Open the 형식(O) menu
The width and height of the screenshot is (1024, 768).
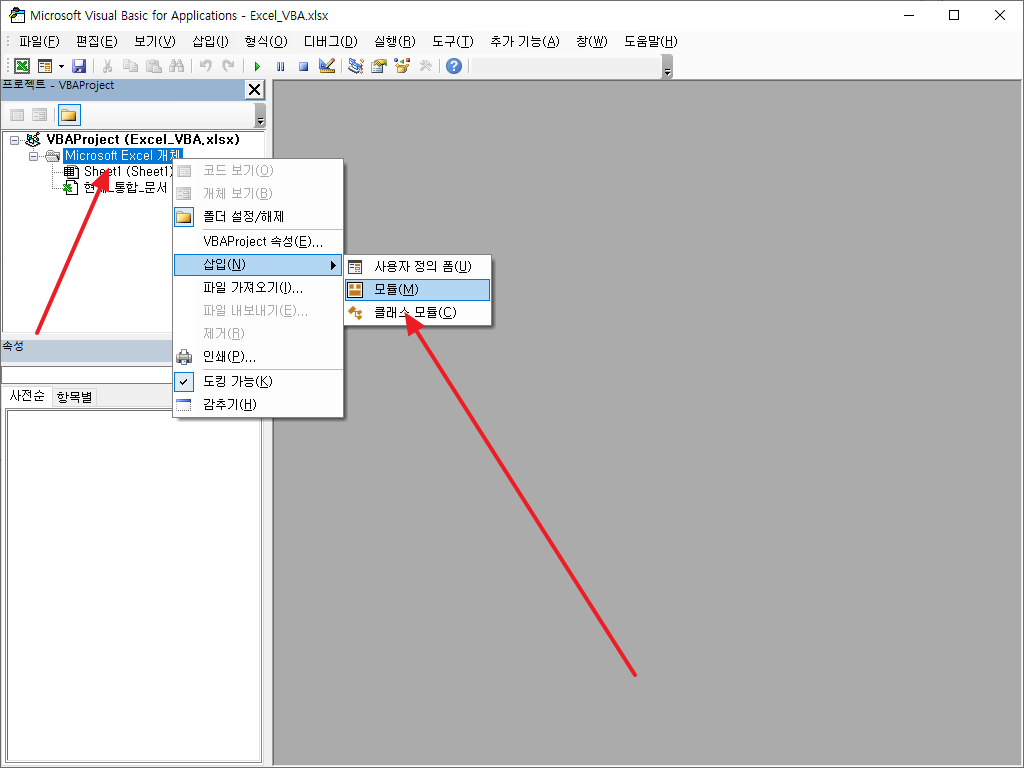pos(266,42)
